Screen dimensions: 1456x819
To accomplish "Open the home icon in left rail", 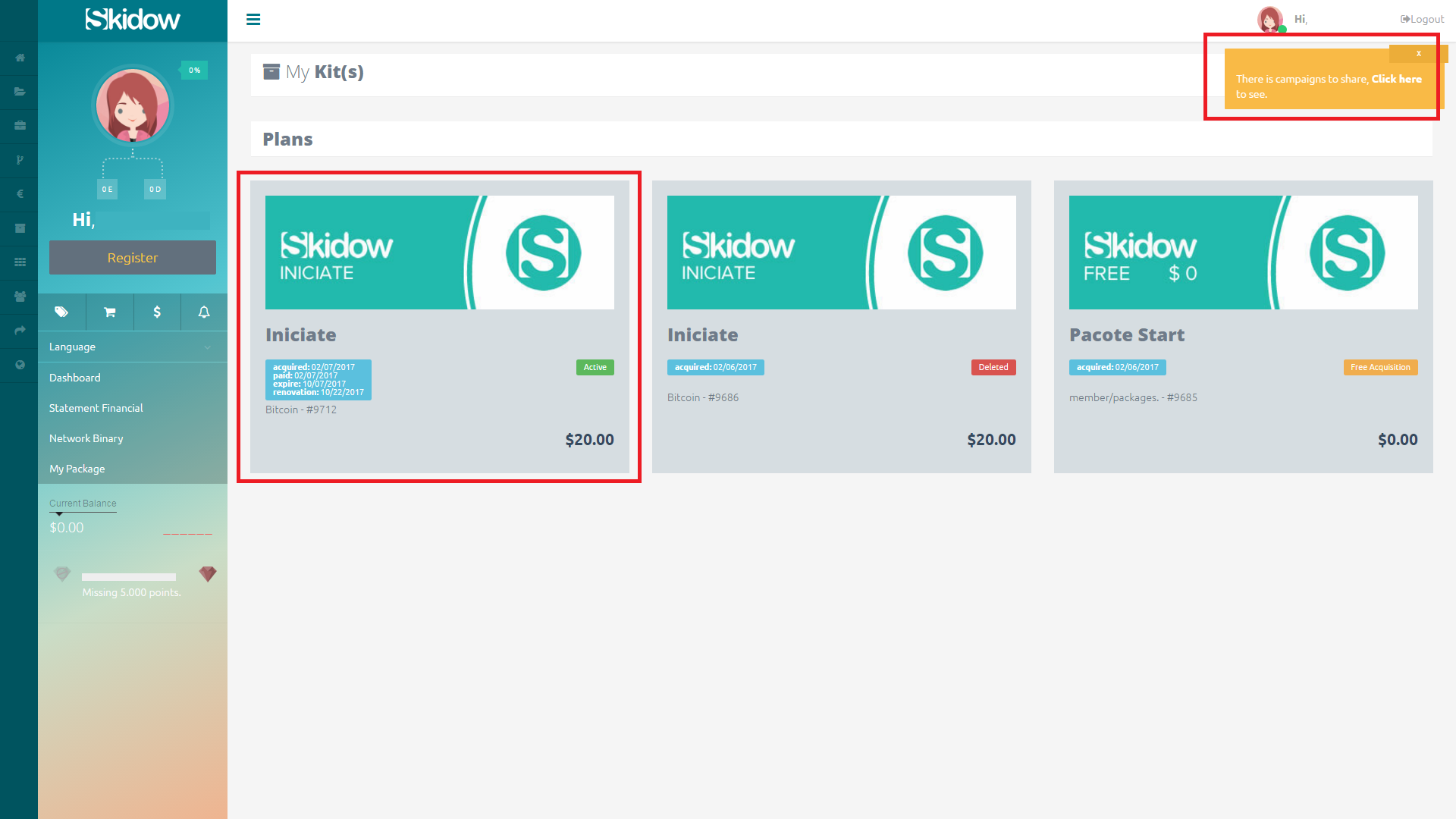I will [x=20, y=58].
